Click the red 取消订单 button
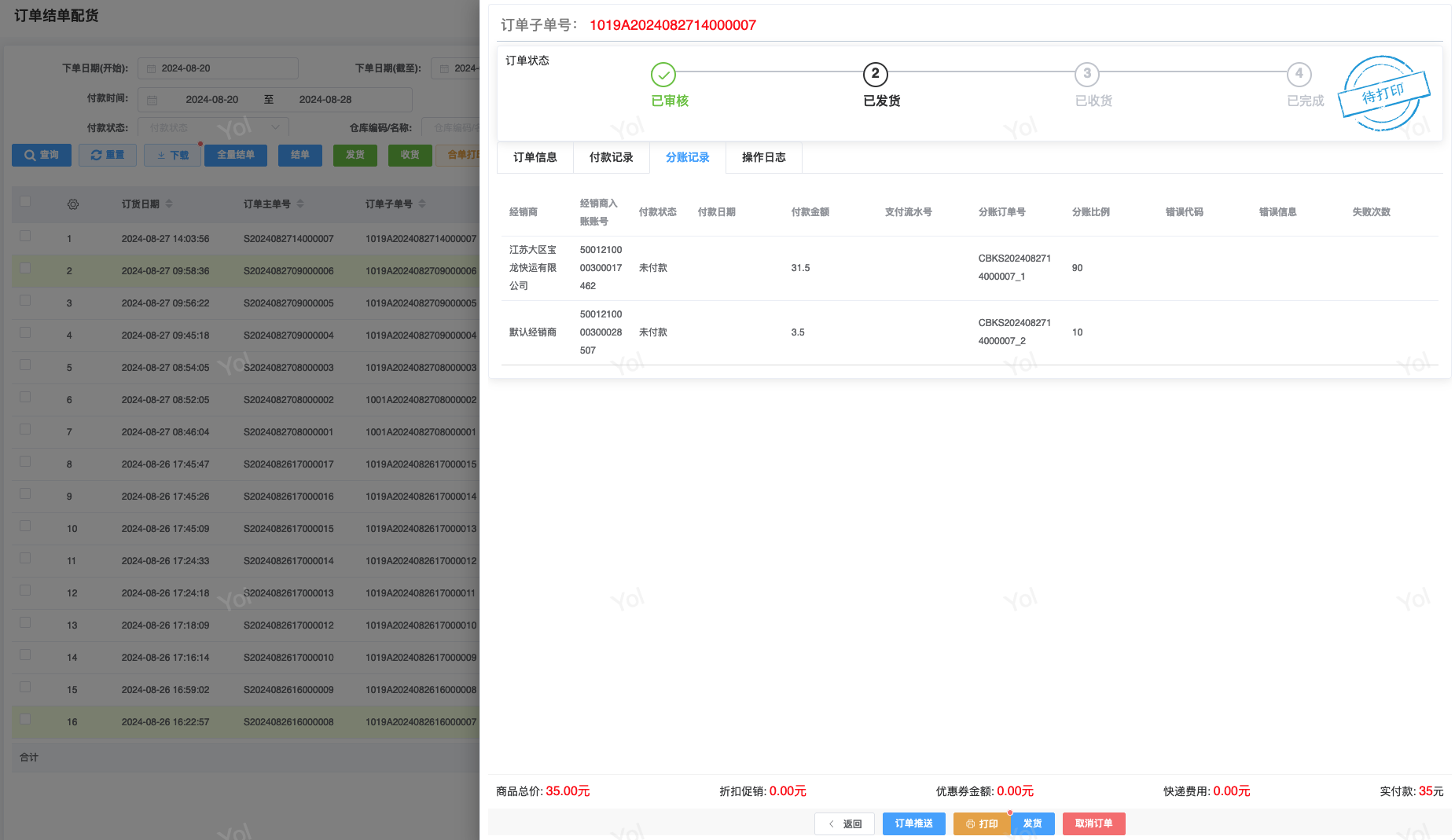1455x840 pixels. pyautogui.click(x=1093, y=823)
